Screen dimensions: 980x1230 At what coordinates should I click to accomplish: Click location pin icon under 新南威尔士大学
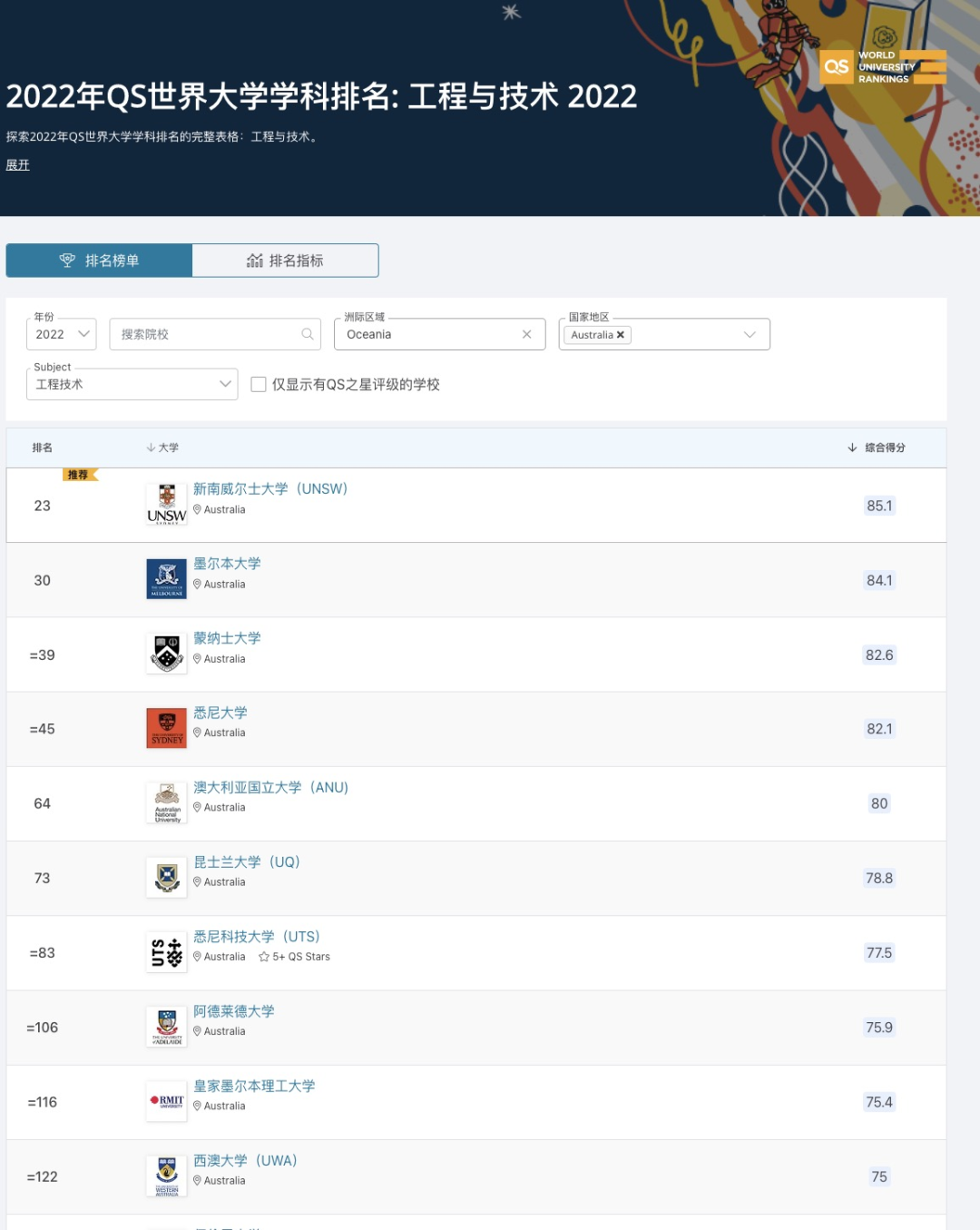[x=197, y=509]
